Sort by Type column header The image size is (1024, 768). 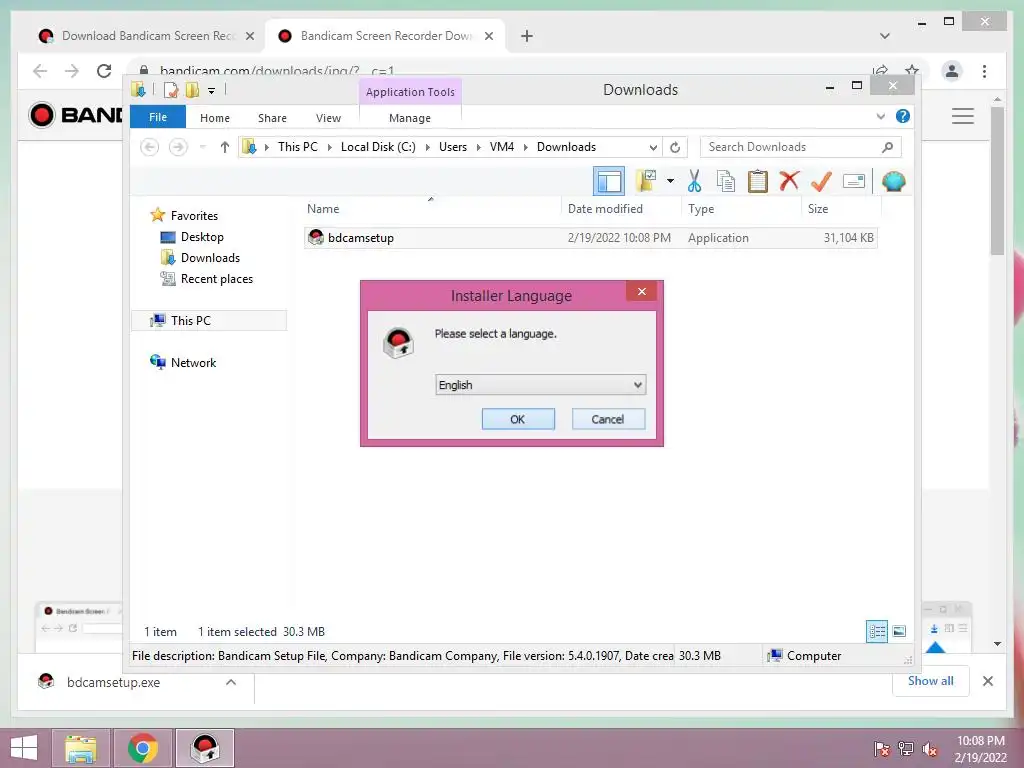pyautogui.click(x=741, y=209)
